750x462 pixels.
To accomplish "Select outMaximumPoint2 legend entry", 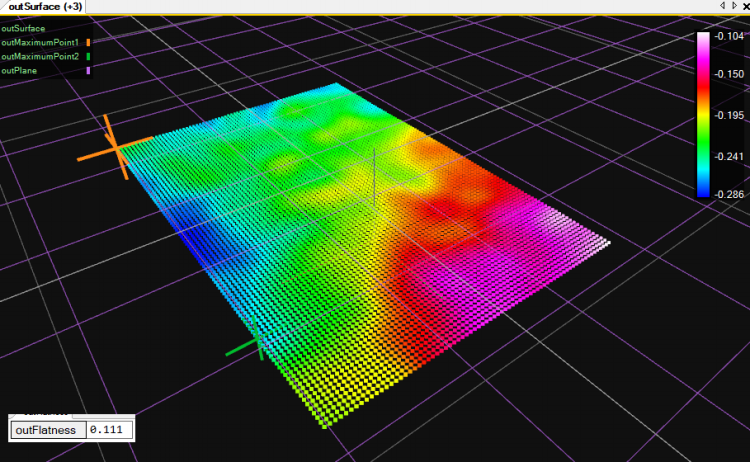I will click(40, 57).
